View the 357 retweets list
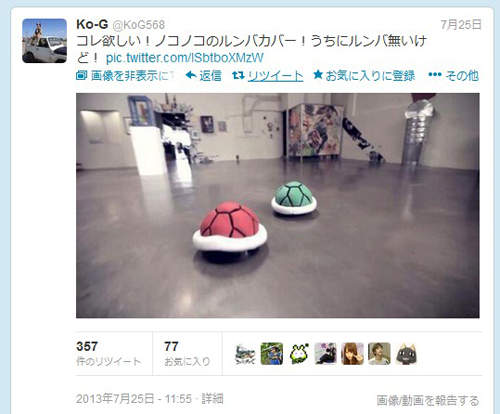The height and width of the screenshot is (414, 500). tap(109, 354)
